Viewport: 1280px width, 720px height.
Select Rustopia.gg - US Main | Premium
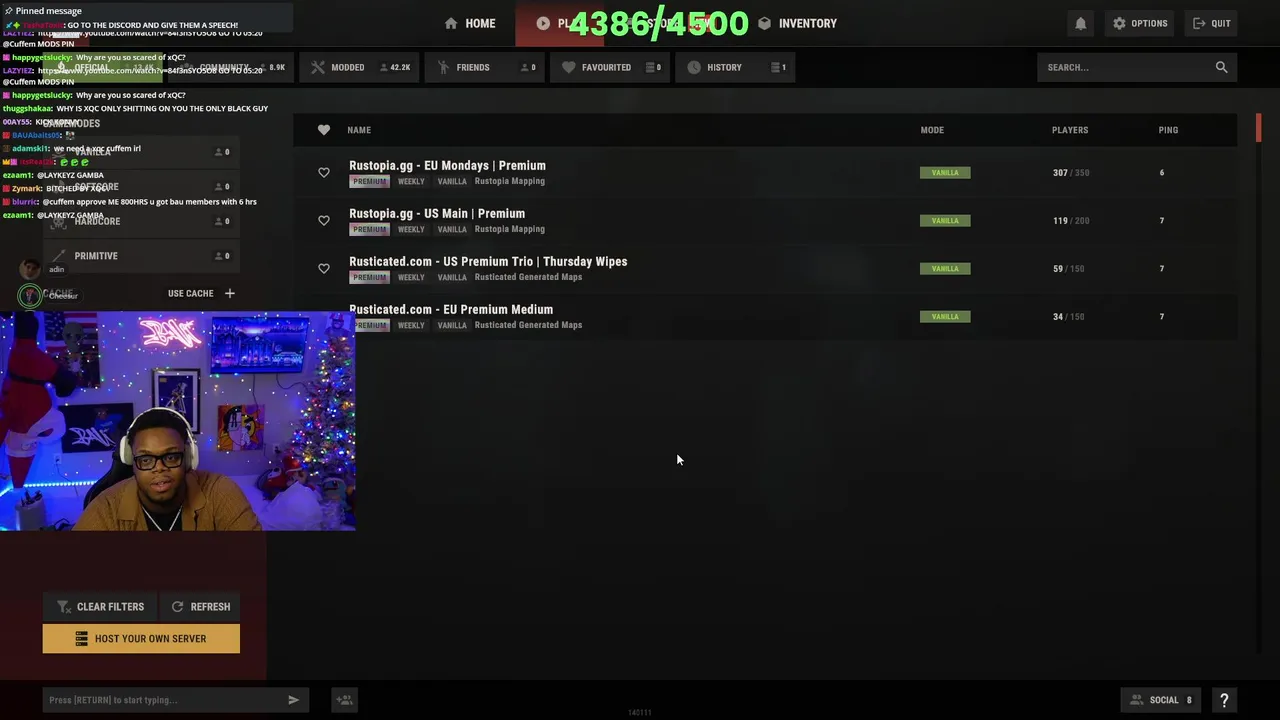tap(437, 213)
